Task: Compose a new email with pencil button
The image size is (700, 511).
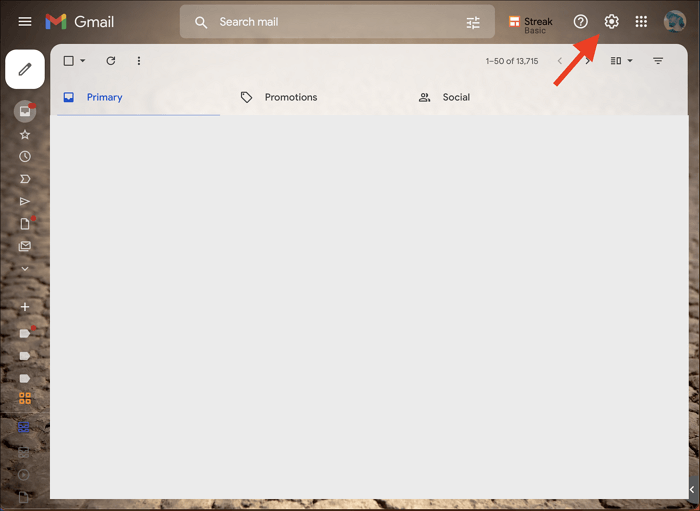Action: [25, 69]
